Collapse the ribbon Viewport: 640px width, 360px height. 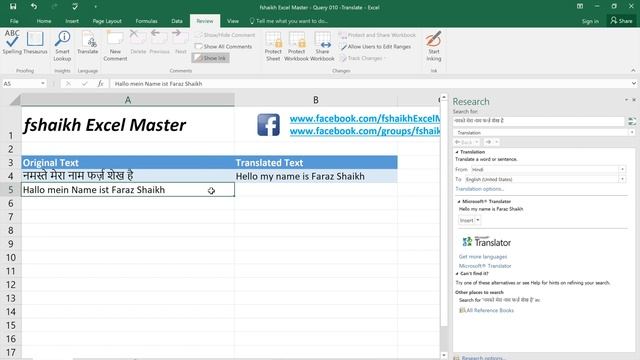[x=633, y=71]
